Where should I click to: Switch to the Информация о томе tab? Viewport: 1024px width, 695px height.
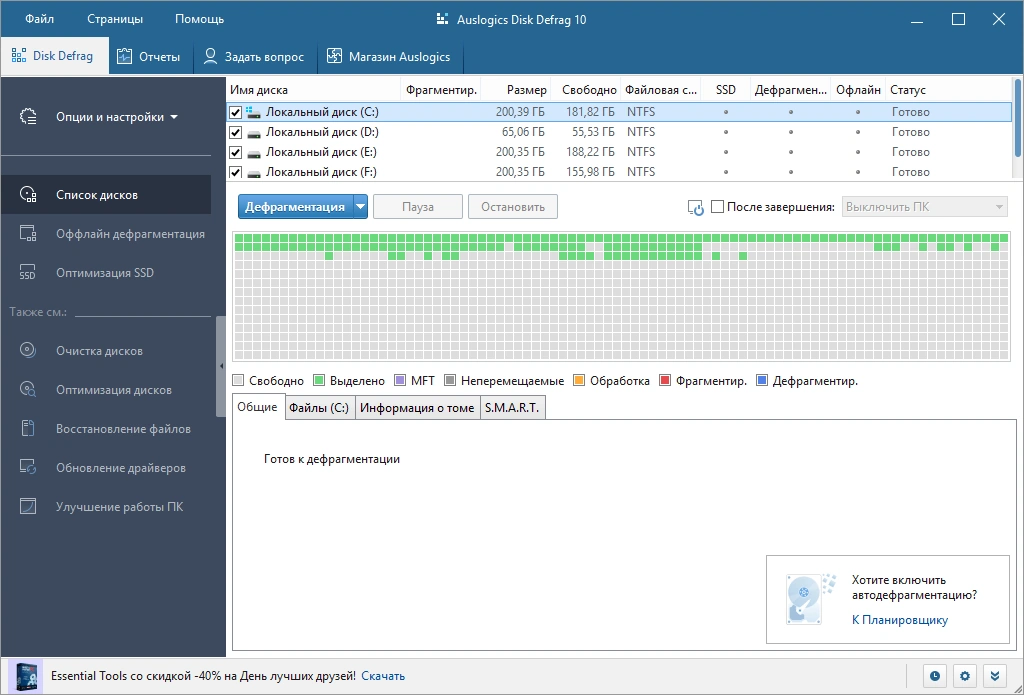417,408
